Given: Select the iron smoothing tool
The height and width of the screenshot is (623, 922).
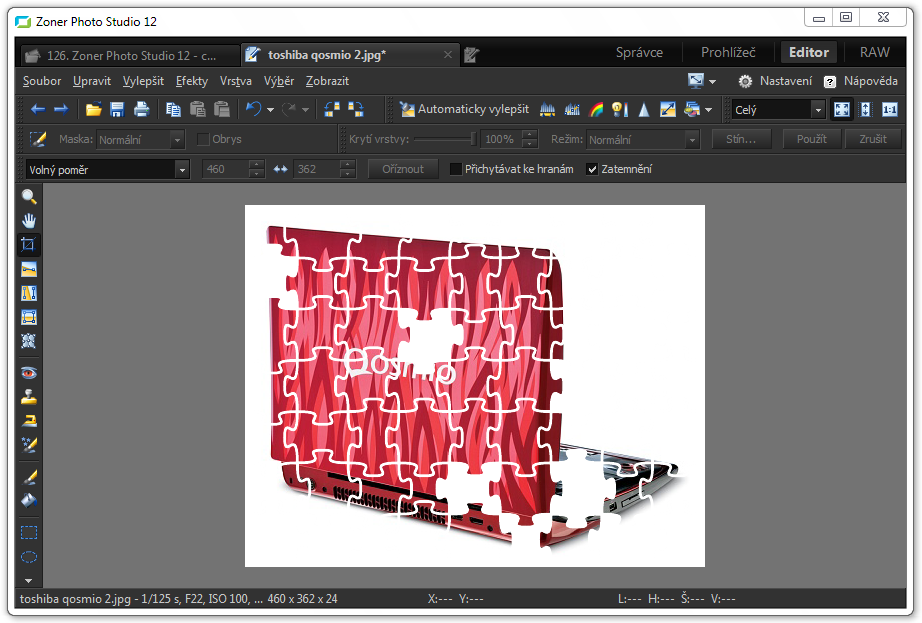Looking at the screenshot, I should [x=28, y=421].
